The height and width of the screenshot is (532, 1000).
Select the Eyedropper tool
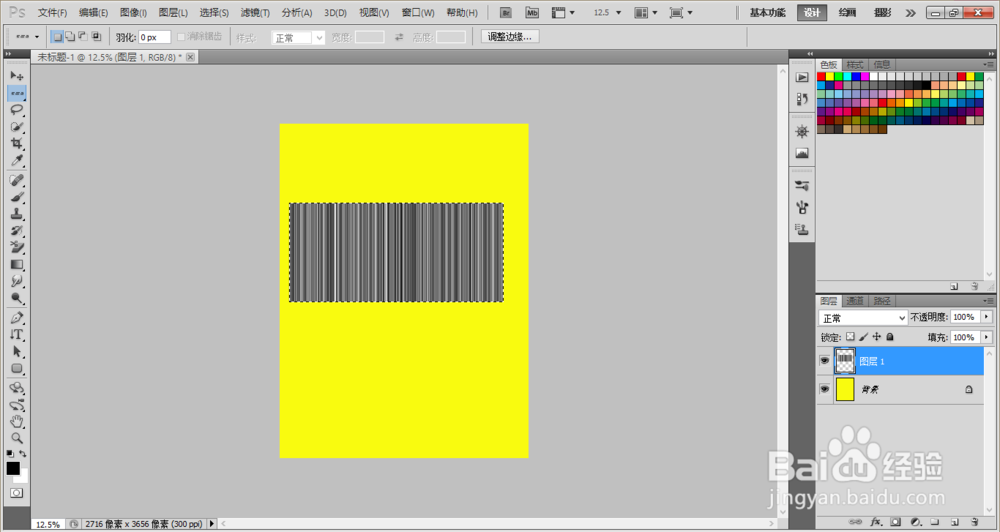pyautogui.click(x=17, y=160)
